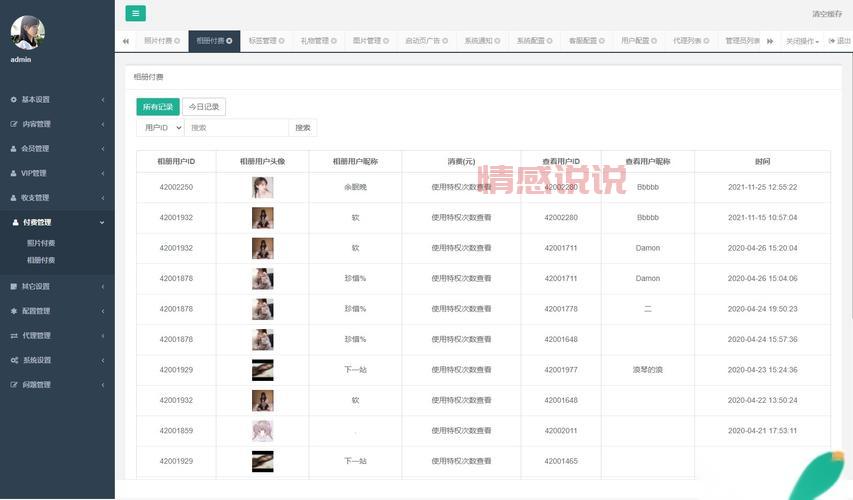Image resolution: width=853 pixels, height=500 pixels.
Task: Open 相册付费 in the sidebar submenu
Action: pos(41,260)
